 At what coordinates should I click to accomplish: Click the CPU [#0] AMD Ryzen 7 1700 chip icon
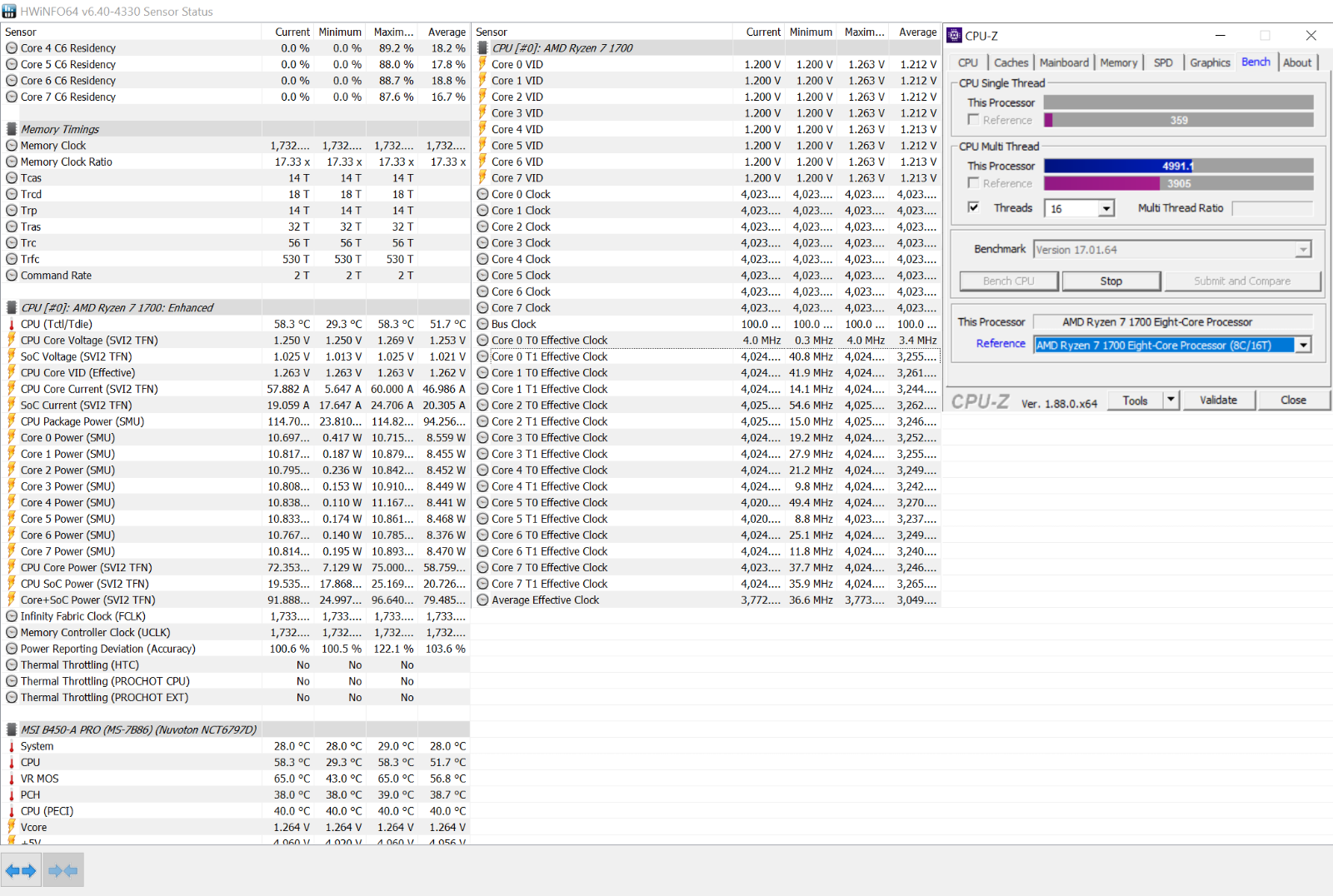point(482,48)
